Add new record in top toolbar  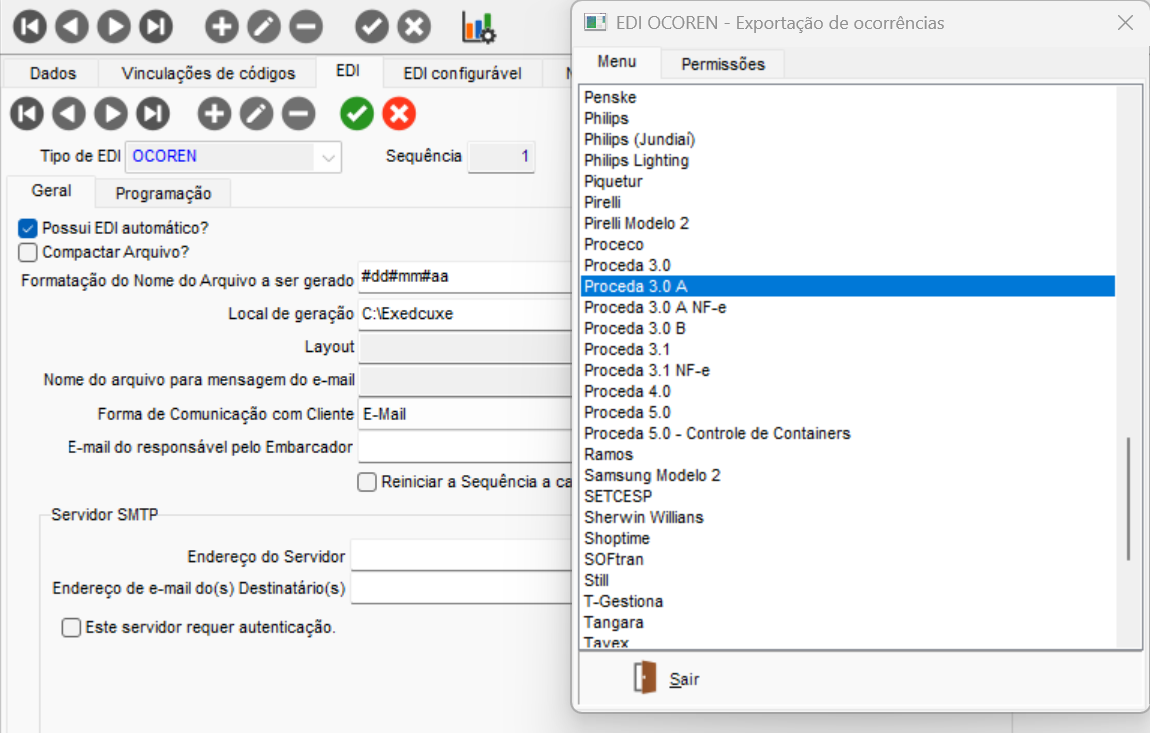(x=221, y=27)
